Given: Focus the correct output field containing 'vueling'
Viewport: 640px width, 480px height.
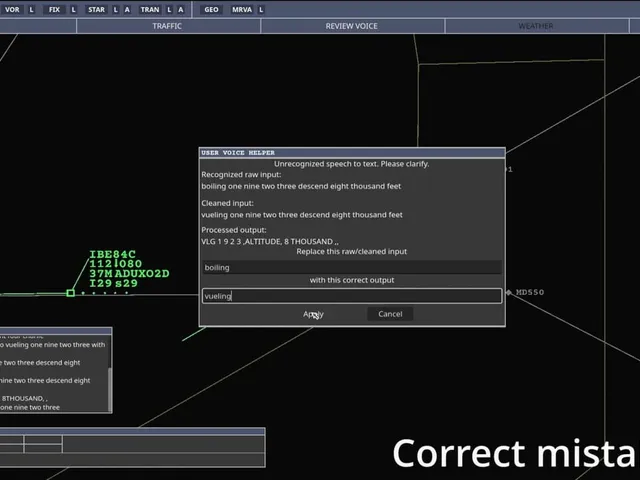Looking at the screenshot, I should coord(352,296).
